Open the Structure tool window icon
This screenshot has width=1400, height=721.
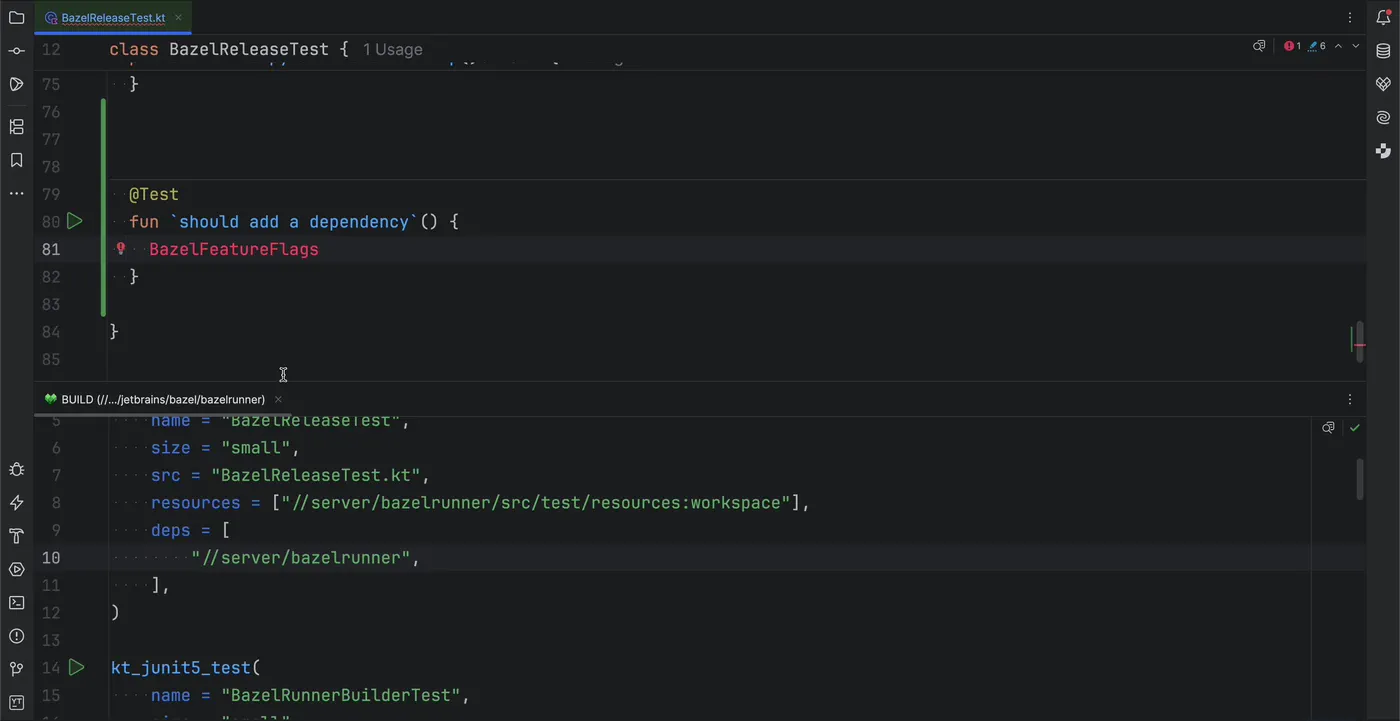click(x=16, y=127)
